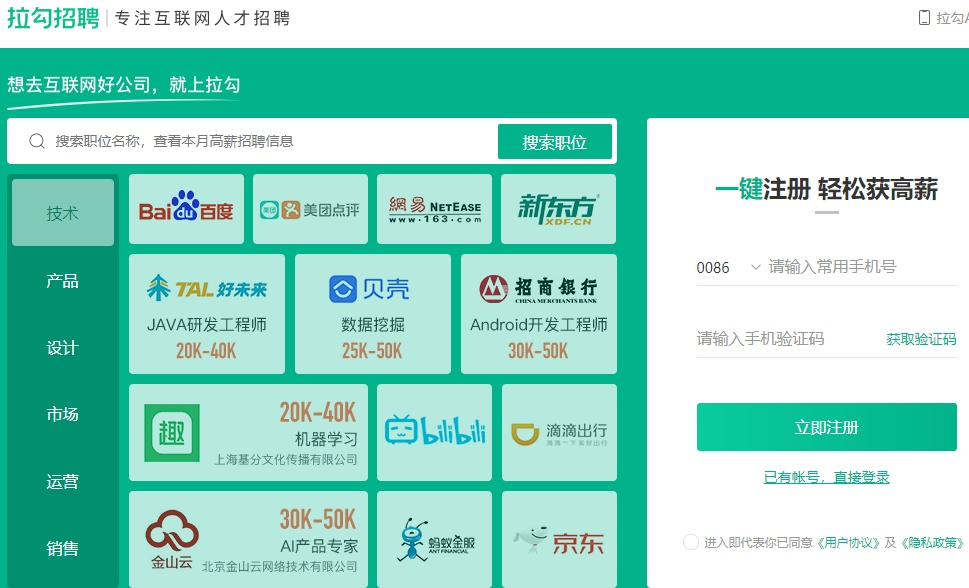The width and height of the screenshot is (969, 588).
Task: Select the 销售 category tab
Action: coord(63,548)
